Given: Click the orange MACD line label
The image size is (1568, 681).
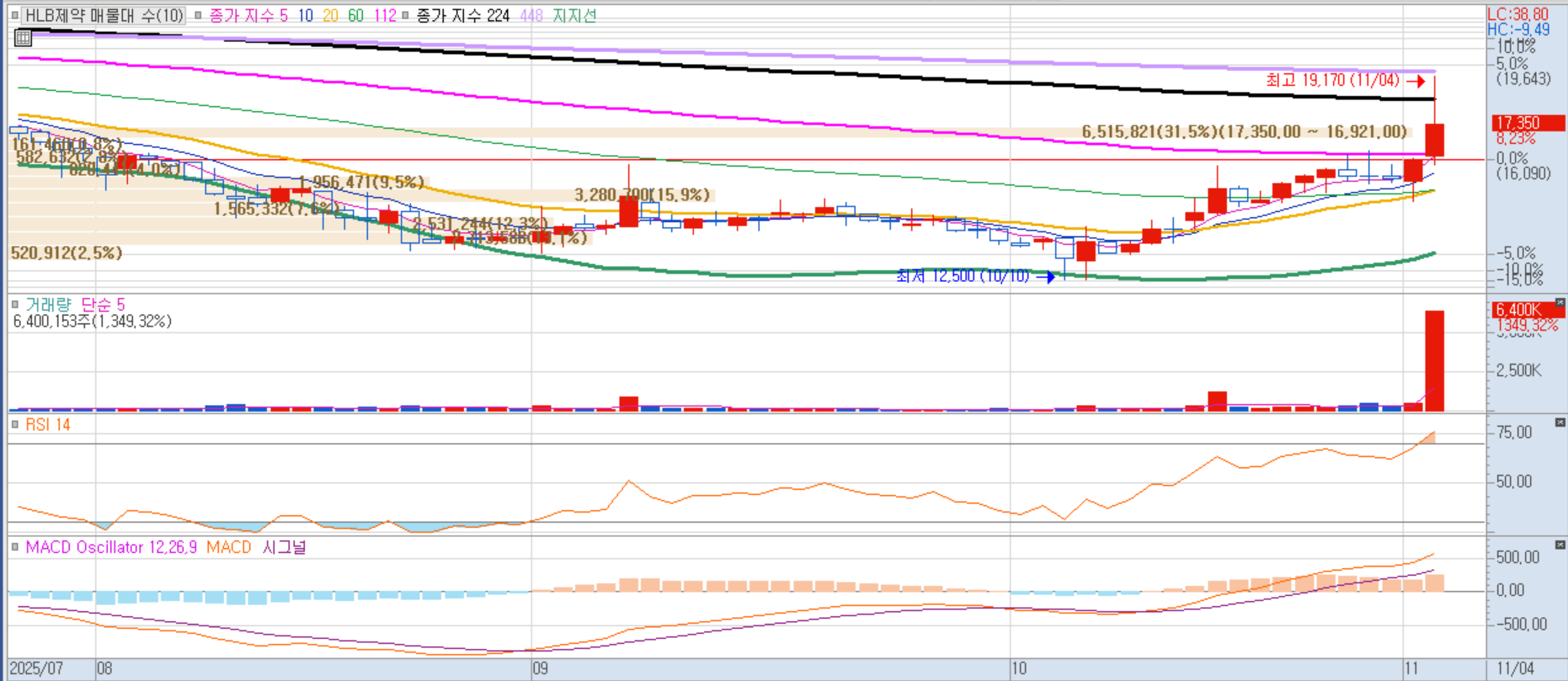Looking at the screenshot, I should click(228, 547).
